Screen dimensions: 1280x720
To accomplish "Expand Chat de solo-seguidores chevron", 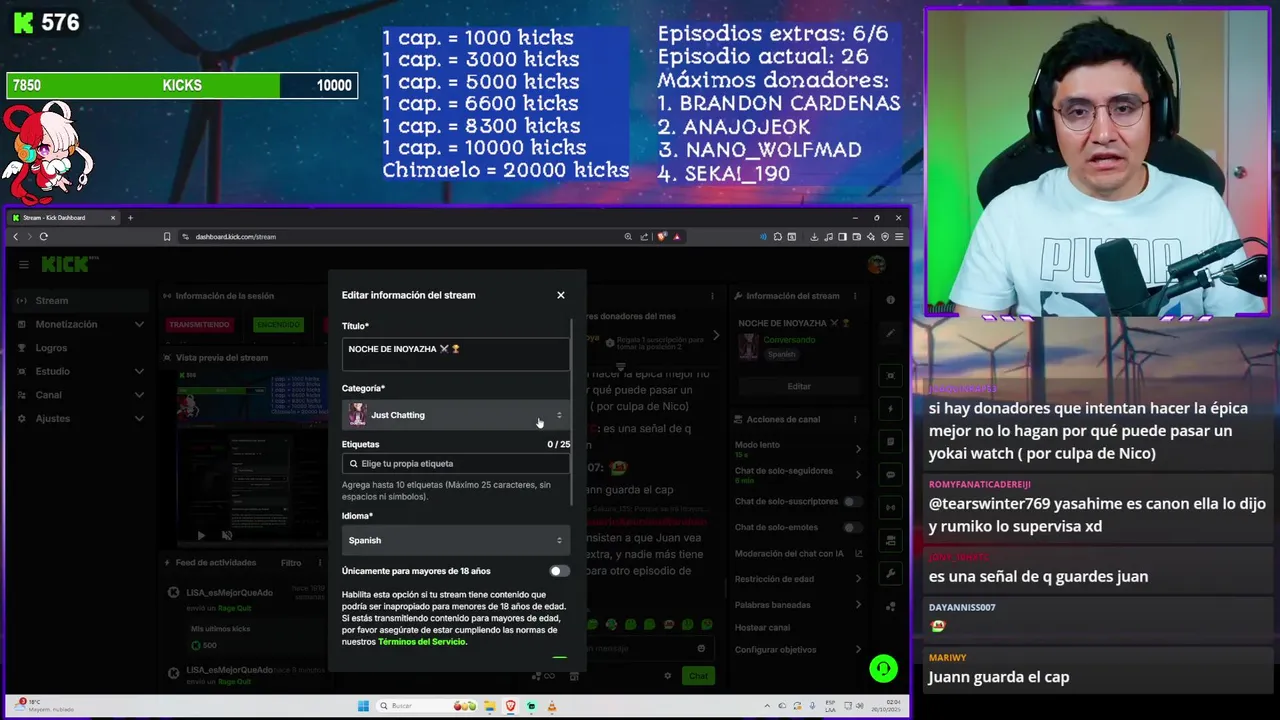I will point(858,475).
